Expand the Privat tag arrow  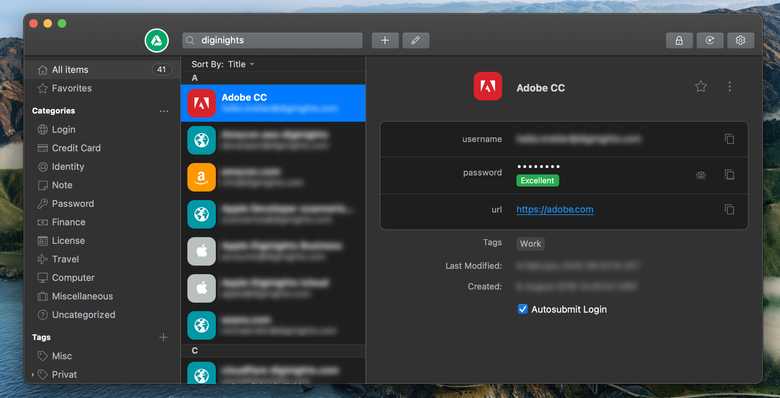(x=33, y=375)
